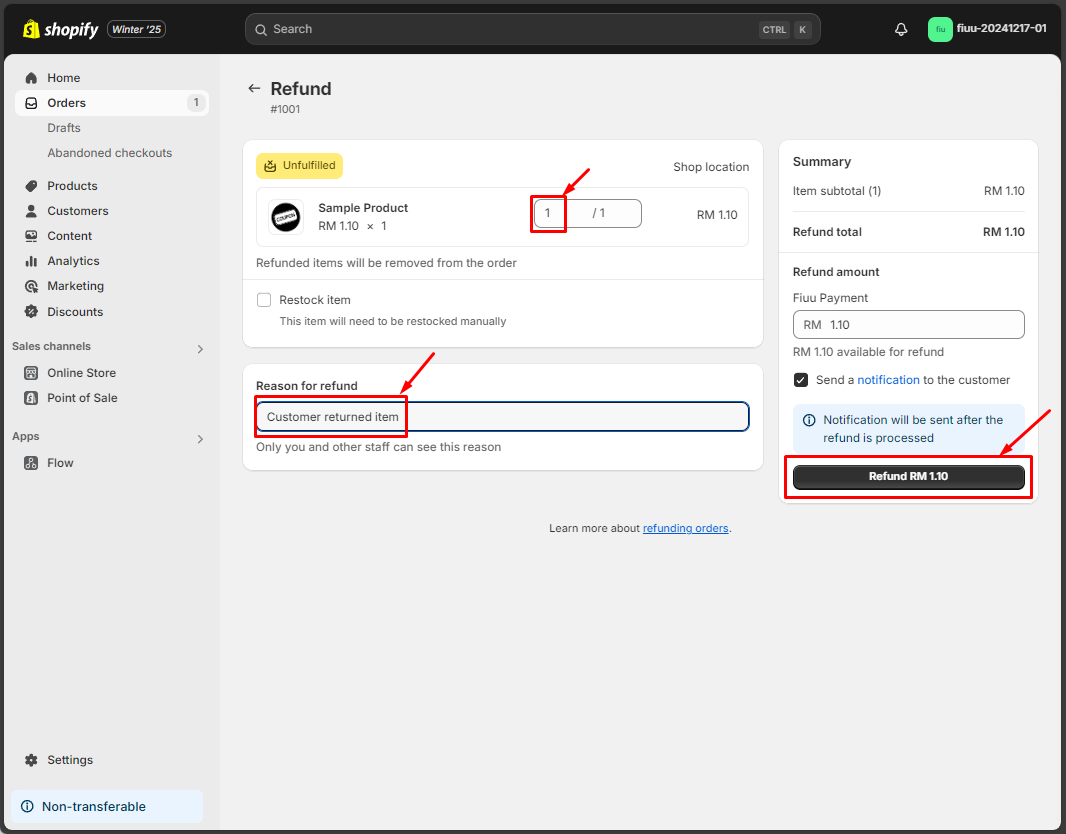Open the fiuu-20241217-01 account menu
1066x834 pixels.
(x=987, y=29)
